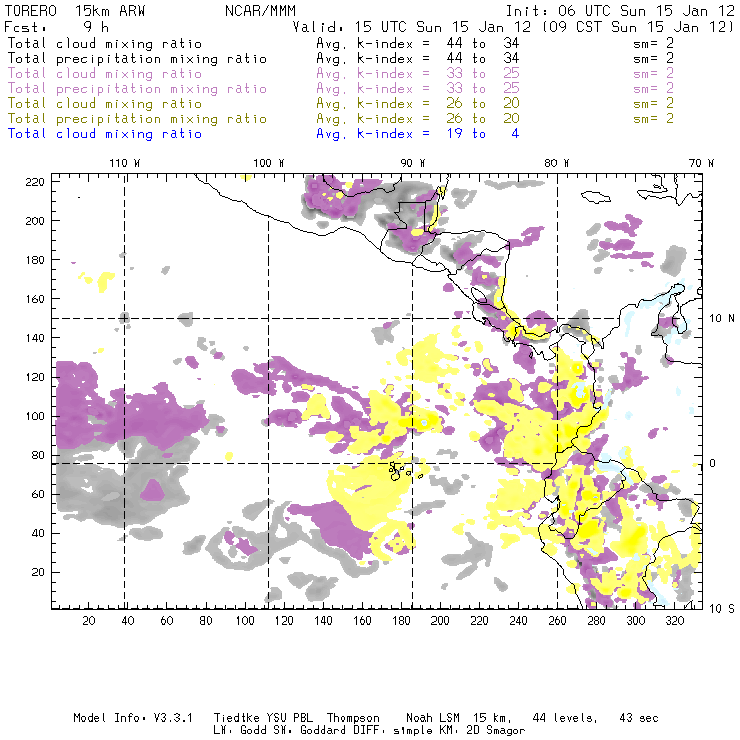
Task: Select "Avg. k-index = 33 to 25" on purple precipitation row
Action: [418, 89]
